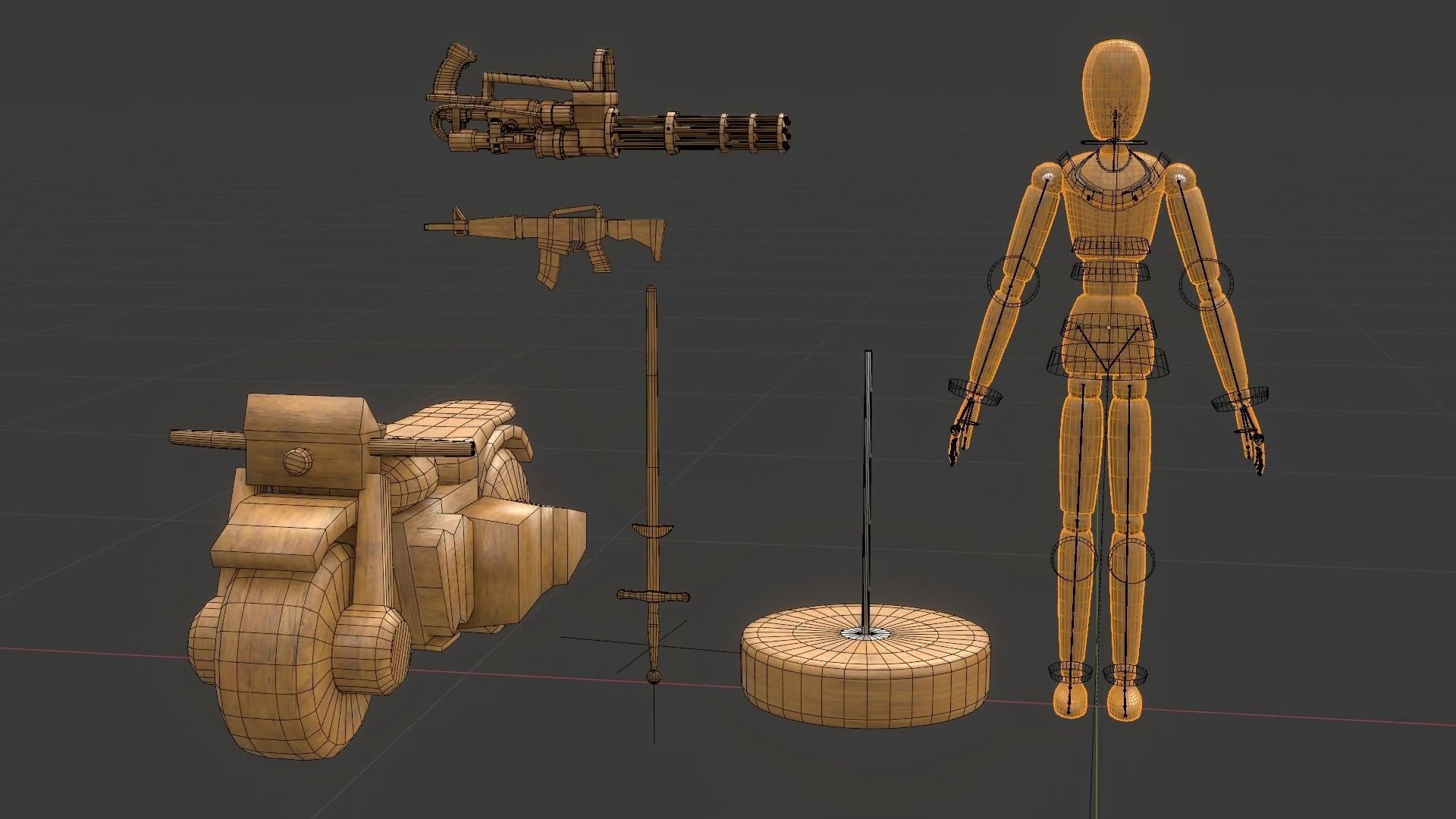This screenshot has height=819, width=1456.
Task: Select the long sword model
Action: click(x=653, y=485)
